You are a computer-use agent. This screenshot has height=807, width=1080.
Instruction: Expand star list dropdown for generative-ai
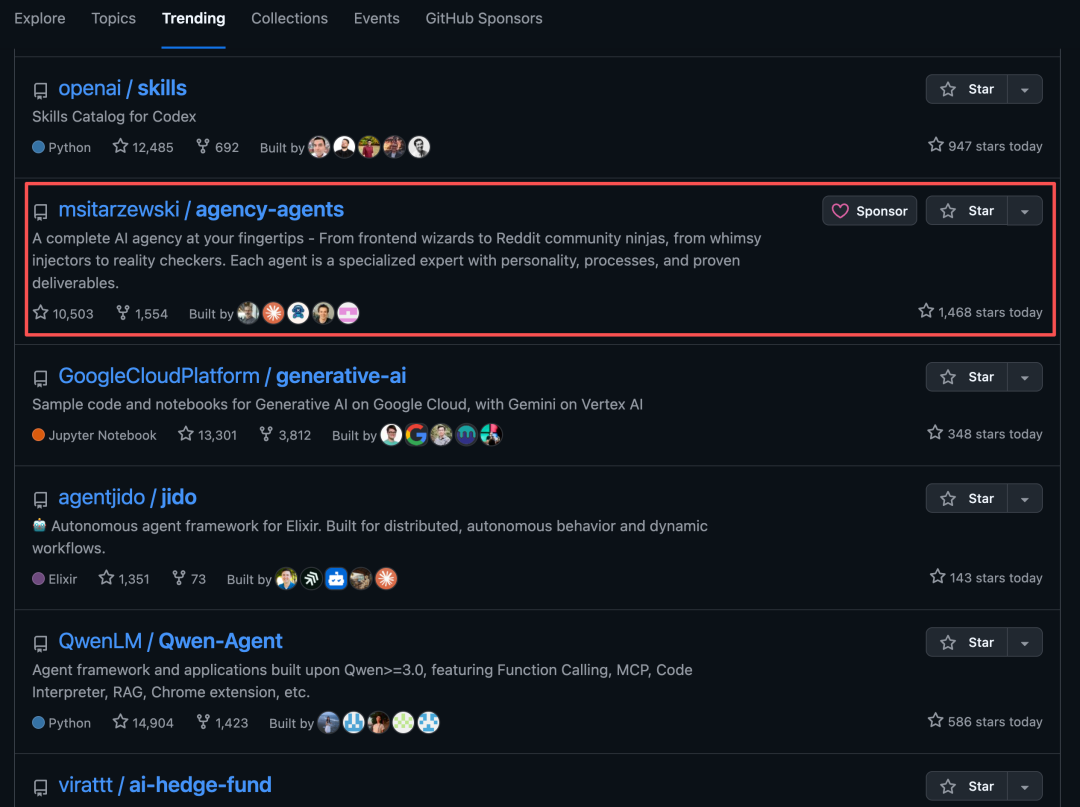(1025, 377)
